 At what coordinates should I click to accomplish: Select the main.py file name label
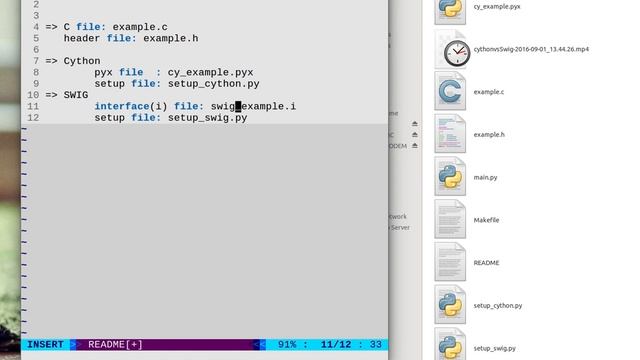pyautogui.click(x=485, y=177)
